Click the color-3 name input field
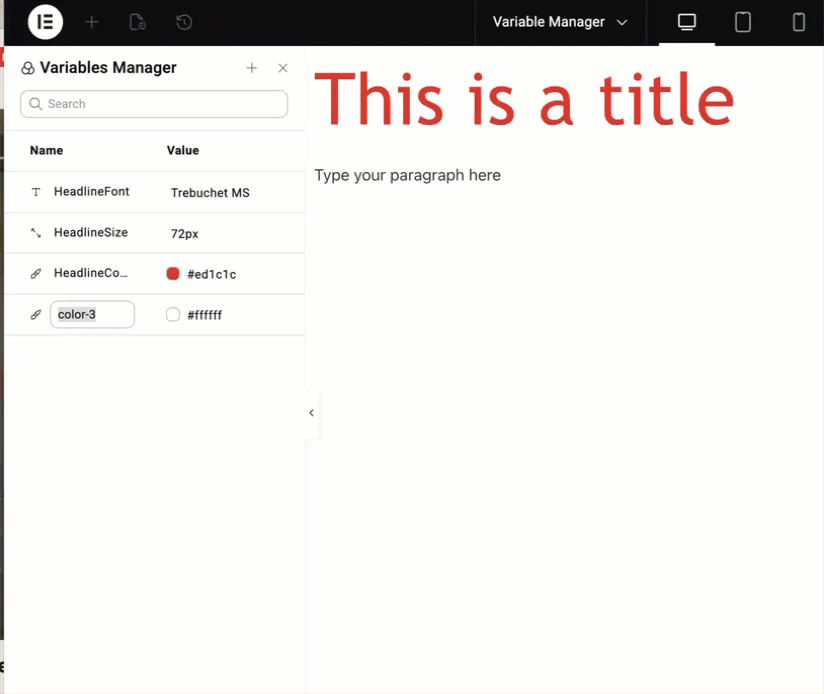 [92, 315]
